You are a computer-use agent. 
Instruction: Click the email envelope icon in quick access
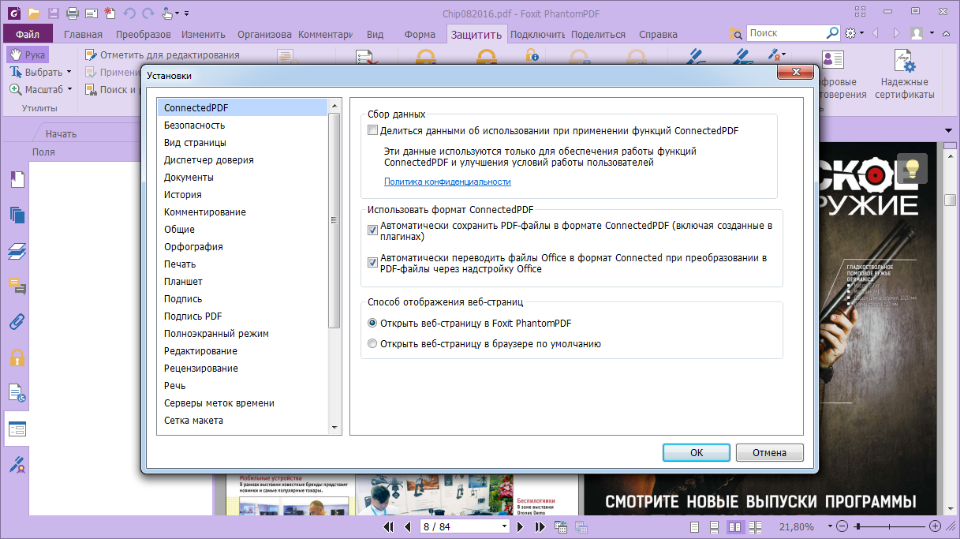point(91,13)
